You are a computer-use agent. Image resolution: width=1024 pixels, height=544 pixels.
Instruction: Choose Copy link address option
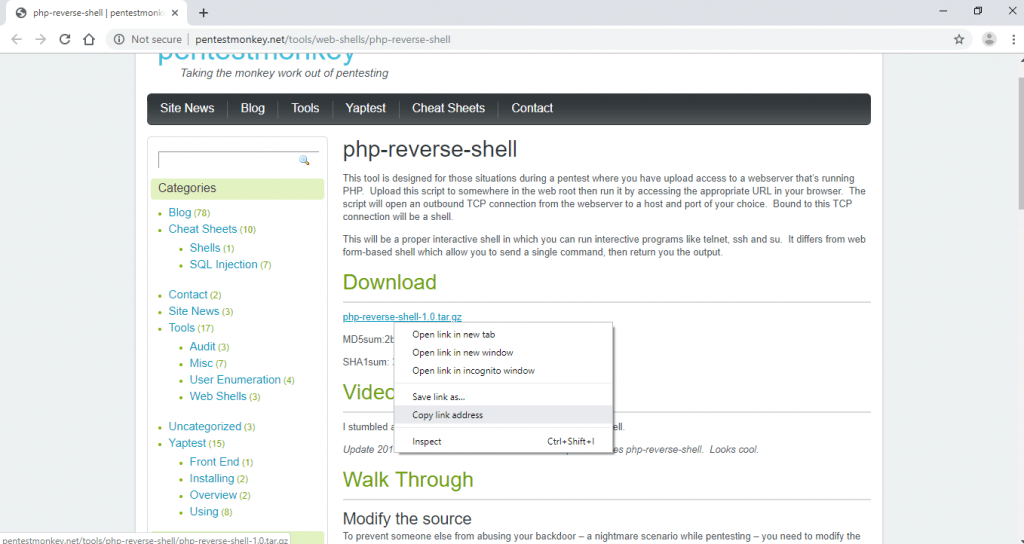504,415
